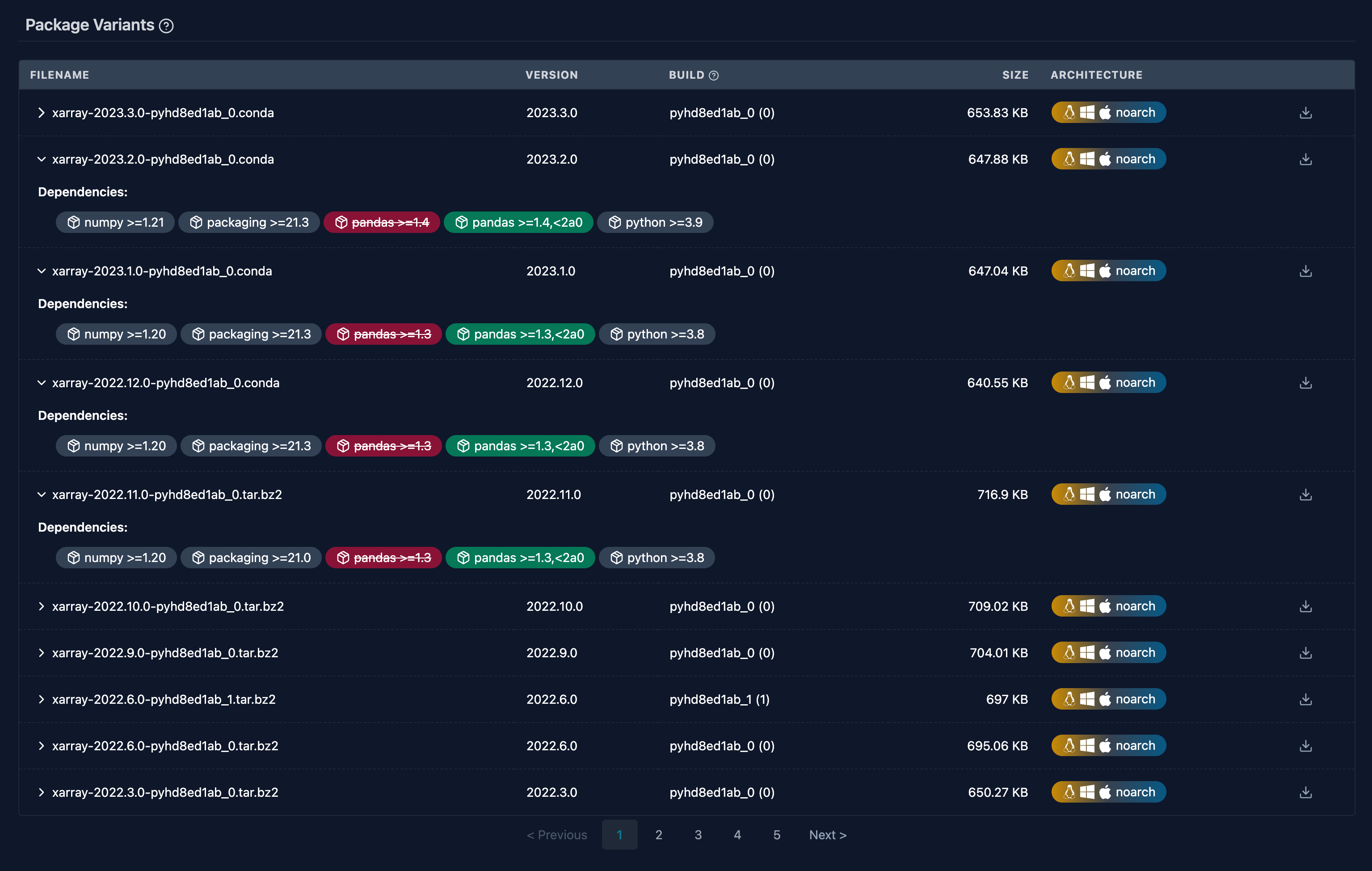Expand xarray-2023.3.0 row details

(41, 113)
